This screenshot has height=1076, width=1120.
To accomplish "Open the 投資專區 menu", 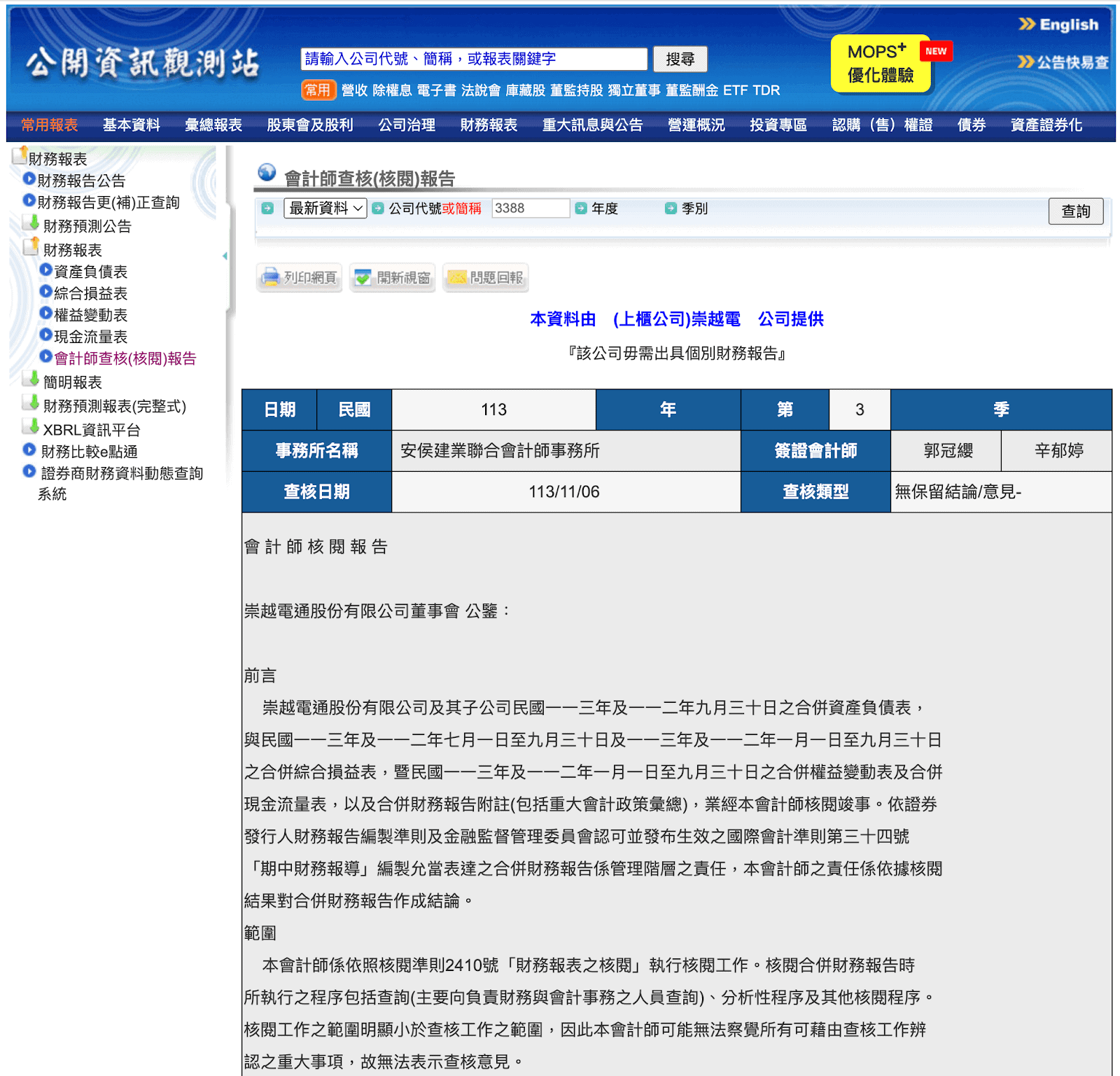I will 778,125.
